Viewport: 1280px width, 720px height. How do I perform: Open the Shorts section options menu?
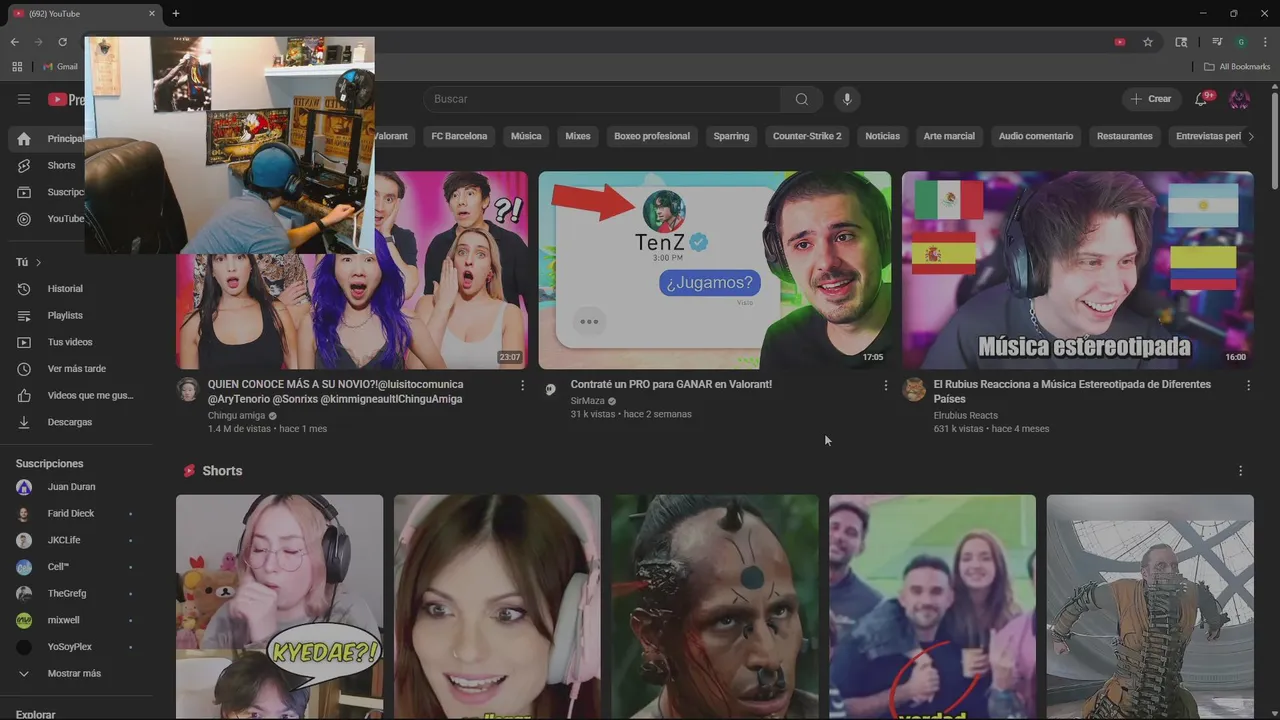coord(1241,471)
